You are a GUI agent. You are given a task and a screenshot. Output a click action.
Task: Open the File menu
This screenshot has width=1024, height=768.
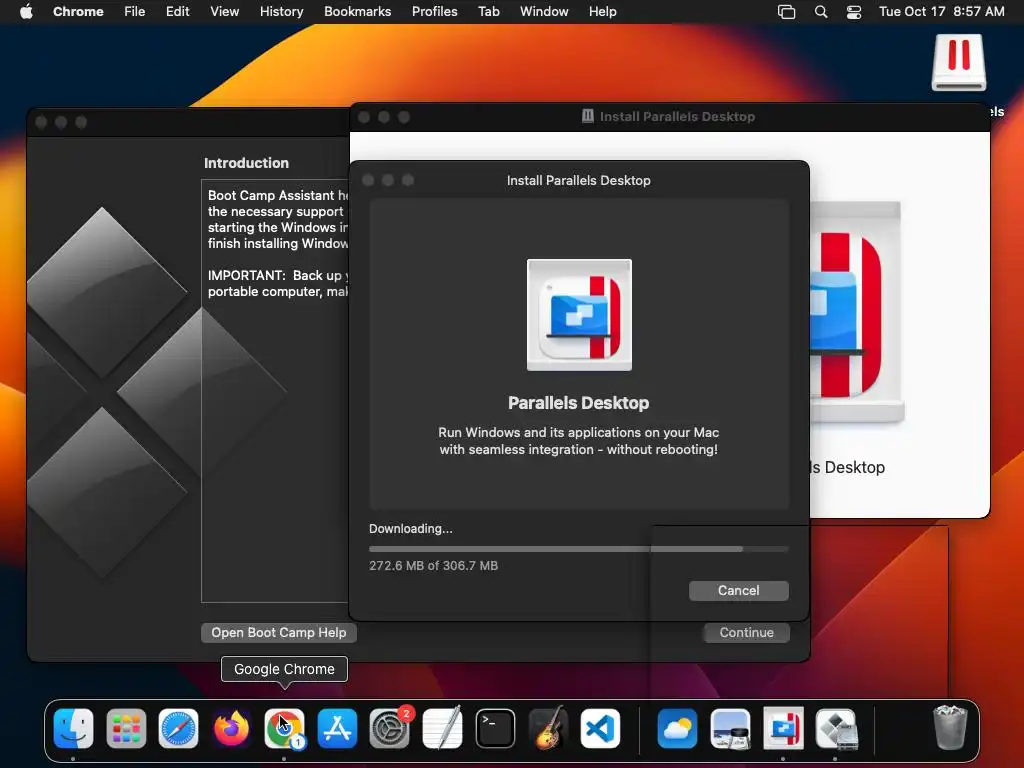click(135, 11)
